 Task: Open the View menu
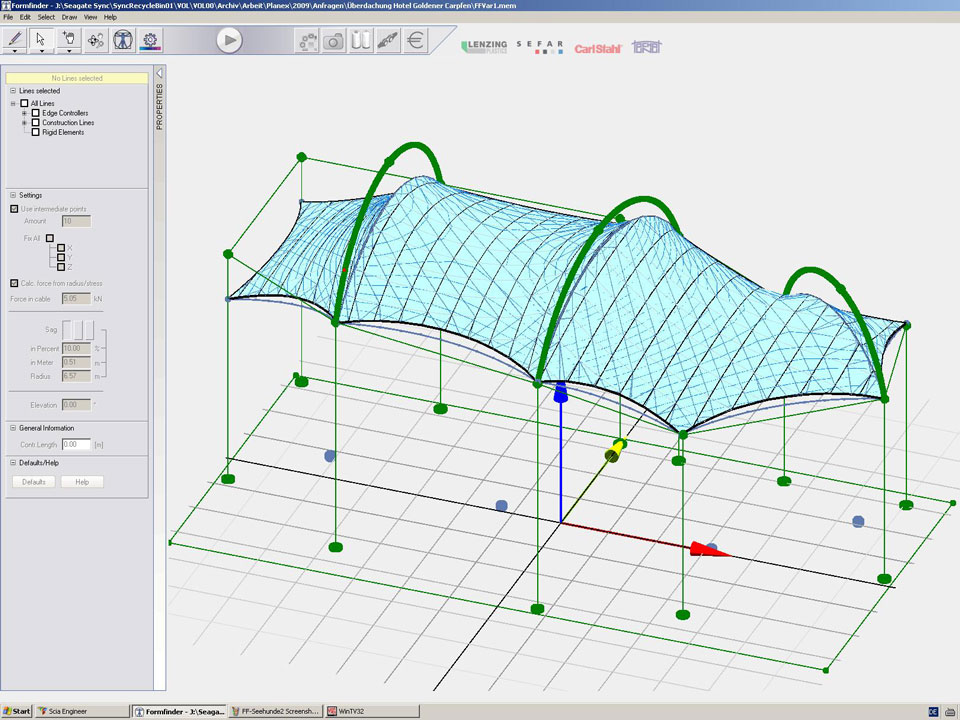pos(90,17)
